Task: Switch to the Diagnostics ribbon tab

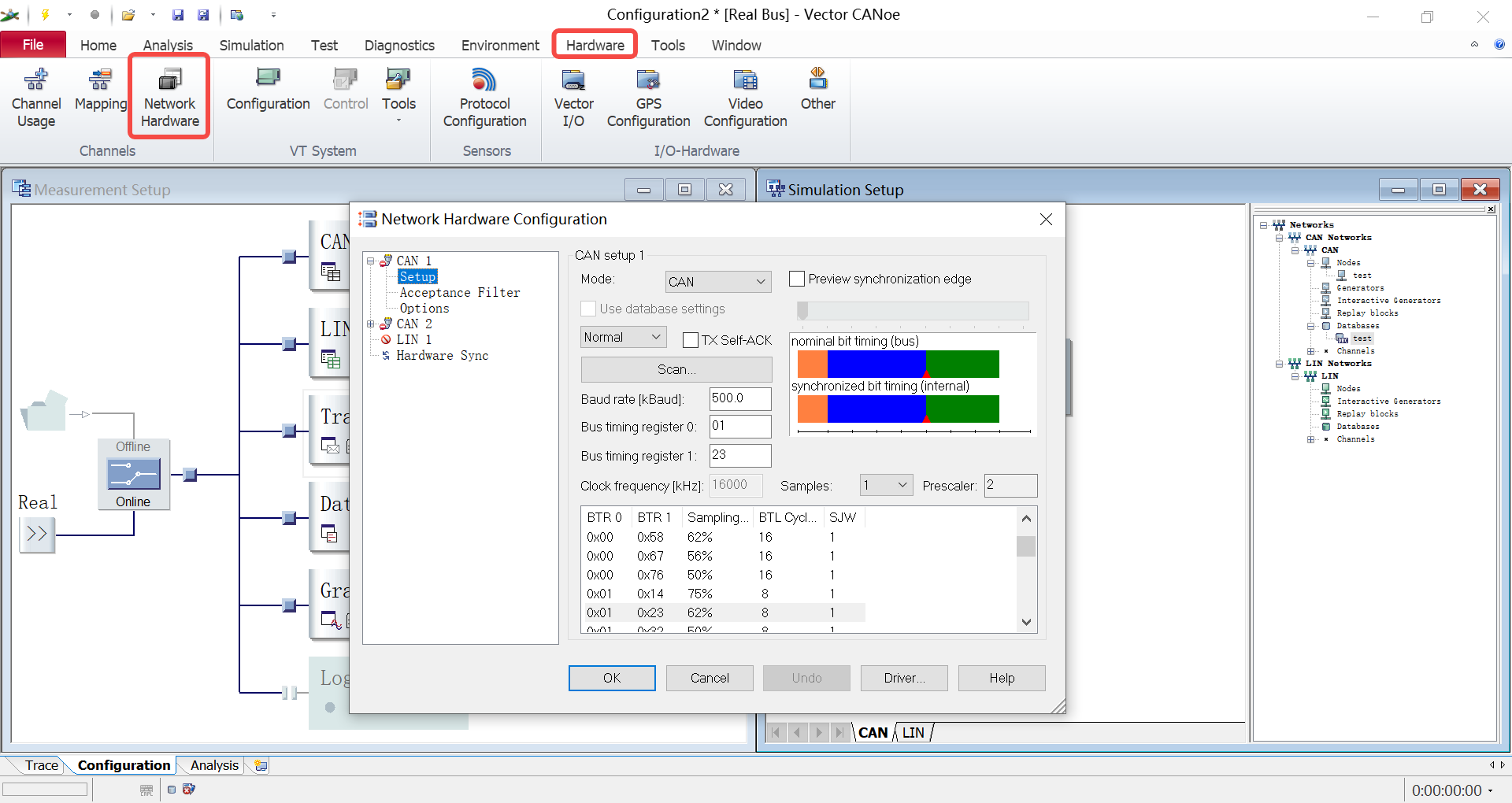Action: (x=399, y=46)
